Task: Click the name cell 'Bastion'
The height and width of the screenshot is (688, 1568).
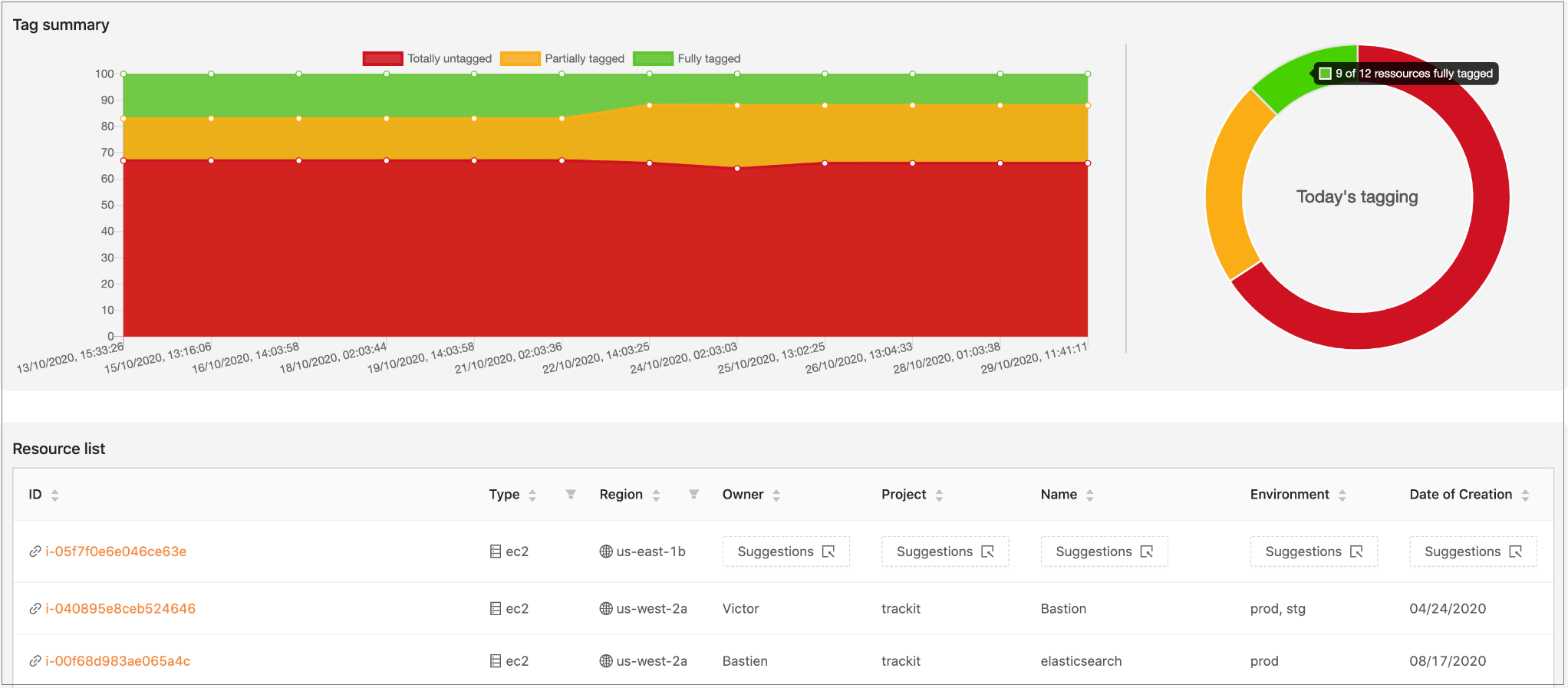Action: click(1063, 609)
